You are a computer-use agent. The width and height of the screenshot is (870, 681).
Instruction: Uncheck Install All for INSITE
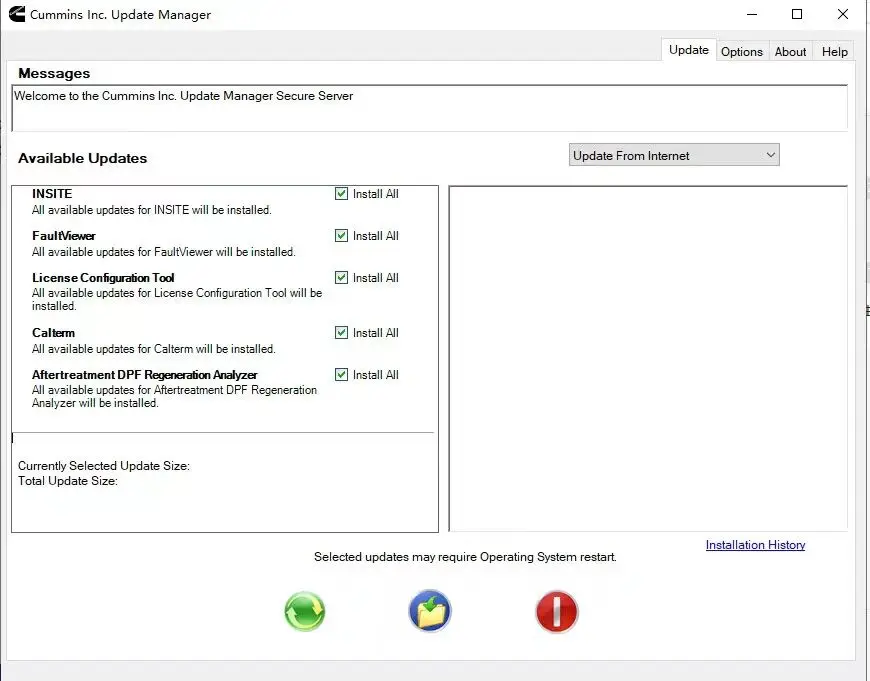pyautogui.click(x=341, y=194)
